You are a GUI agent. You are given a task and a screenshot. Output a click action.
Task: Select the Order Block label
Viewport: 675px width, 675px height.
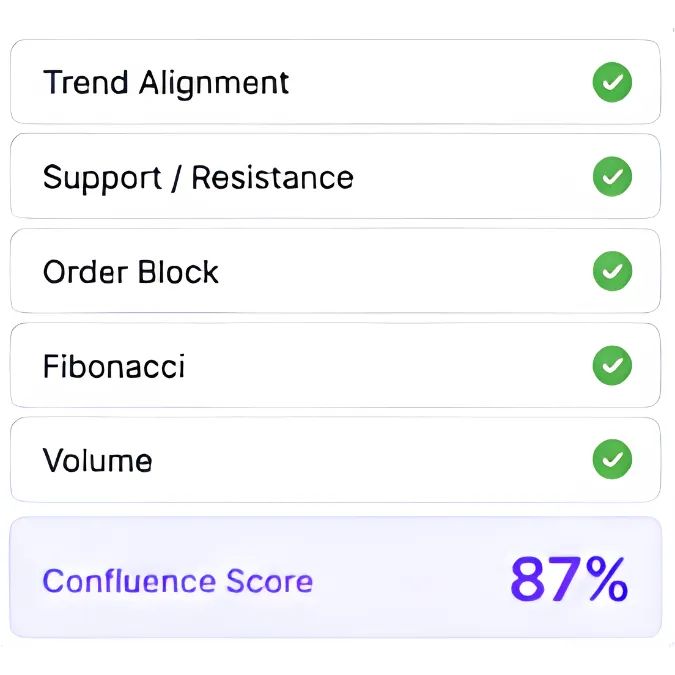coord(130,272)
